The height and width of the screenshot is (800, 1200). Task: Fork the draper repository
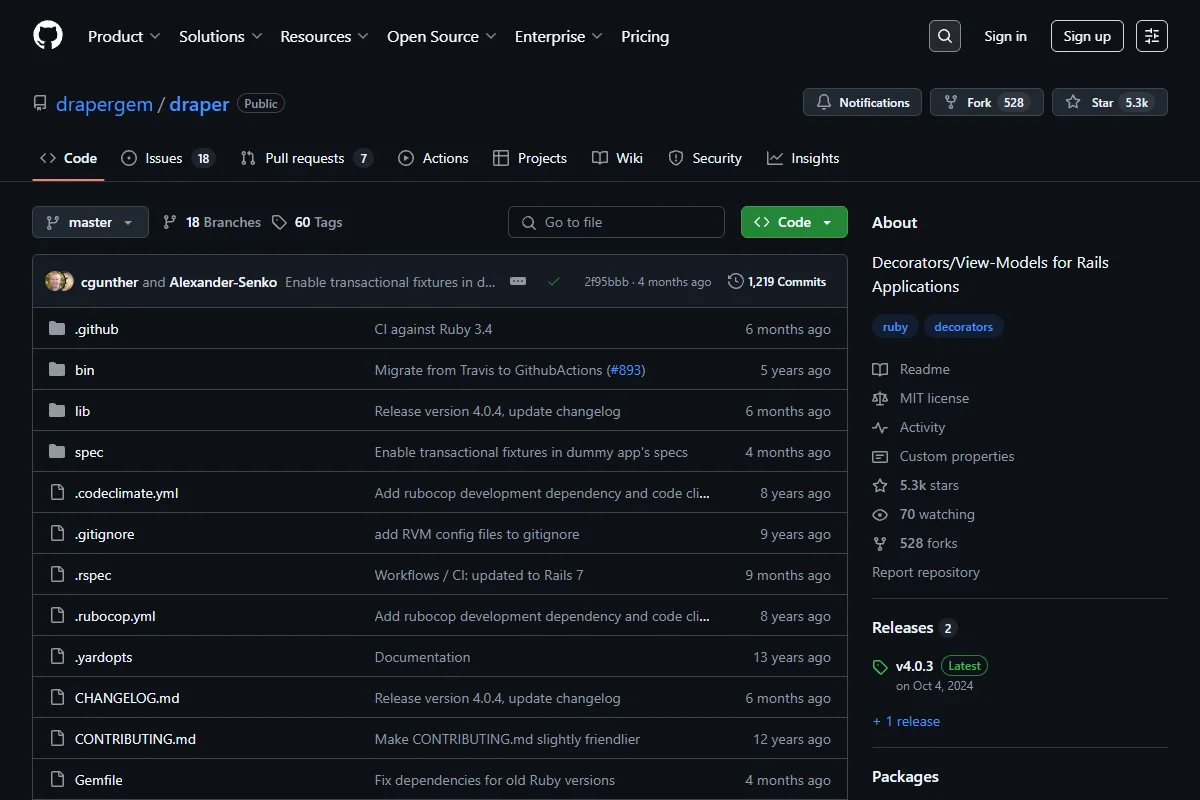987,102
